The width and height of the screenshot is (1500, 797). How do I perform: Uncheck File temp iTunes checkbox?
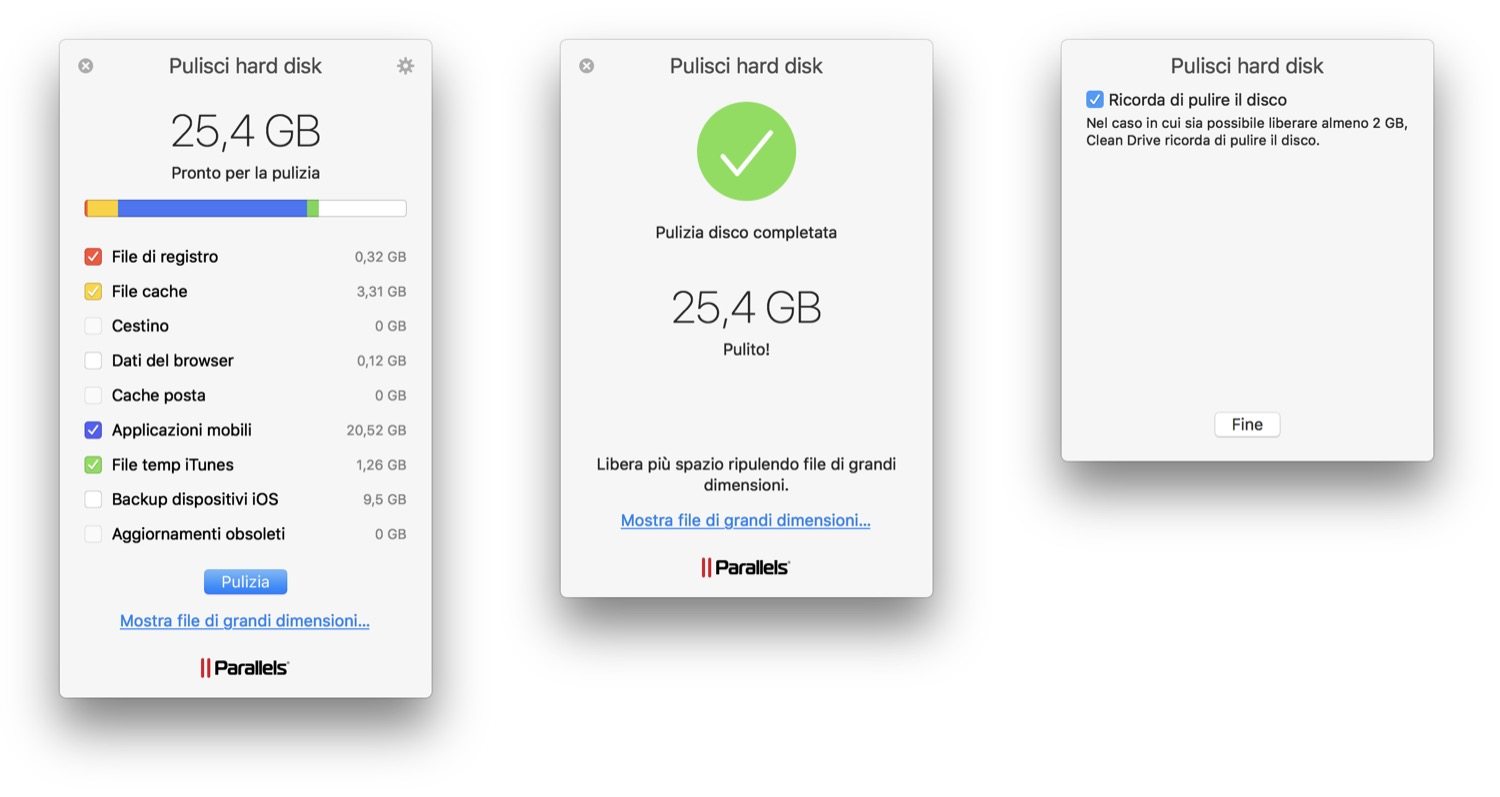click(x=93, y=465)
